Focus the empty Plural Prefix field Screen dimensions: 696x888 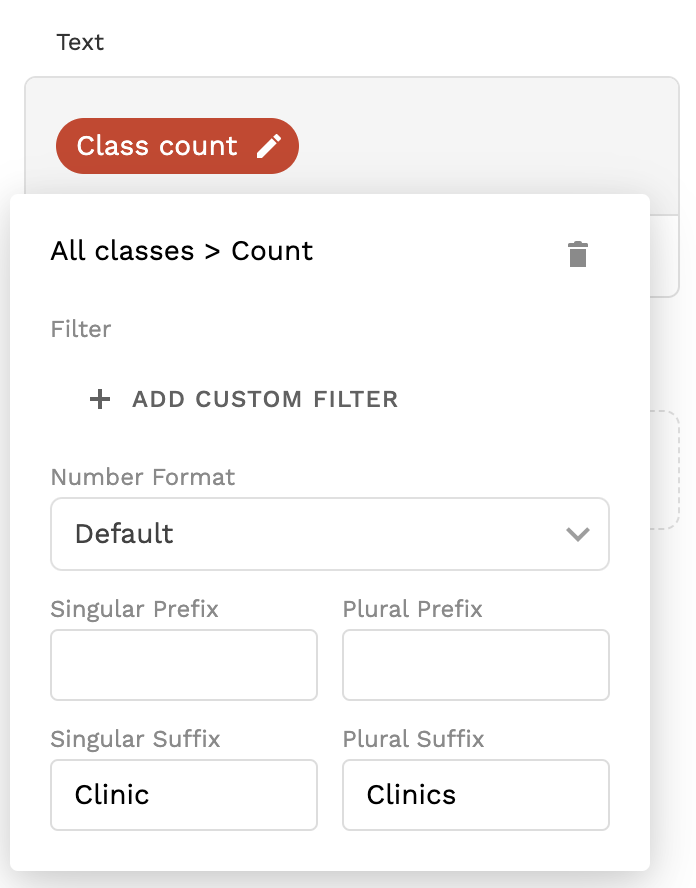point(476,665)
